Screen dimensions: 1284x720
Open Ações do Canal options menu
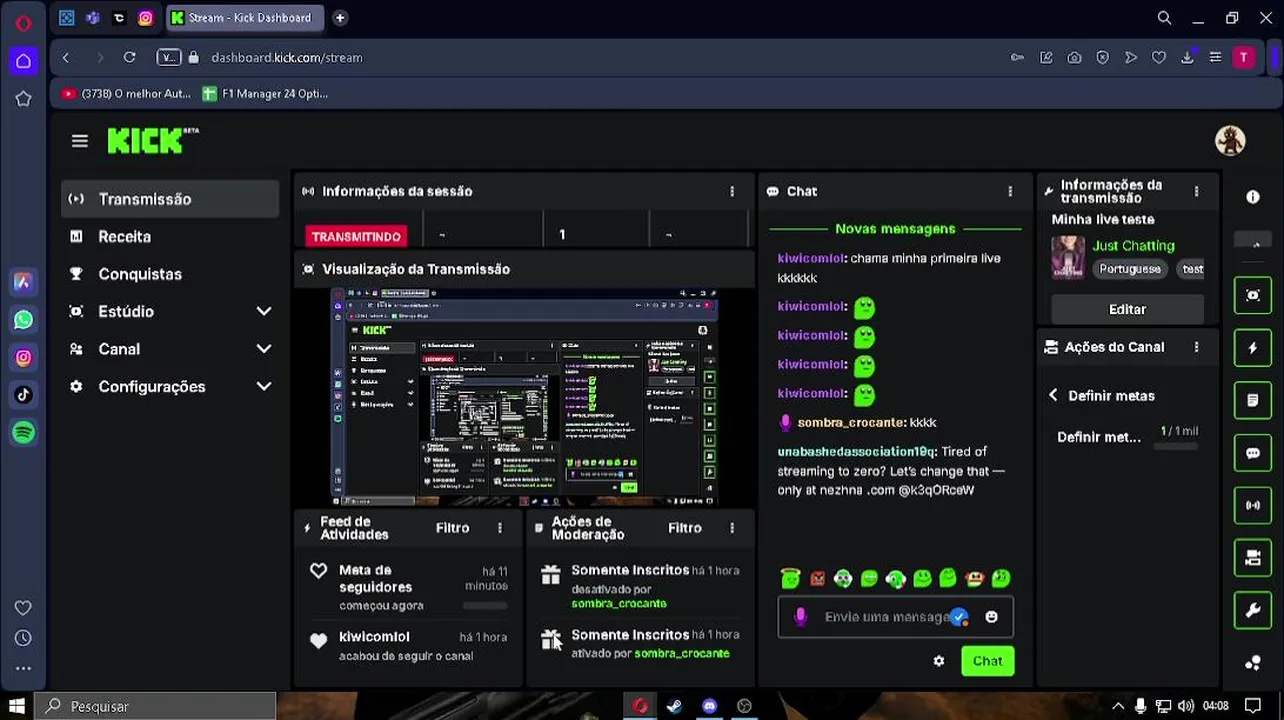point(1196,347)
